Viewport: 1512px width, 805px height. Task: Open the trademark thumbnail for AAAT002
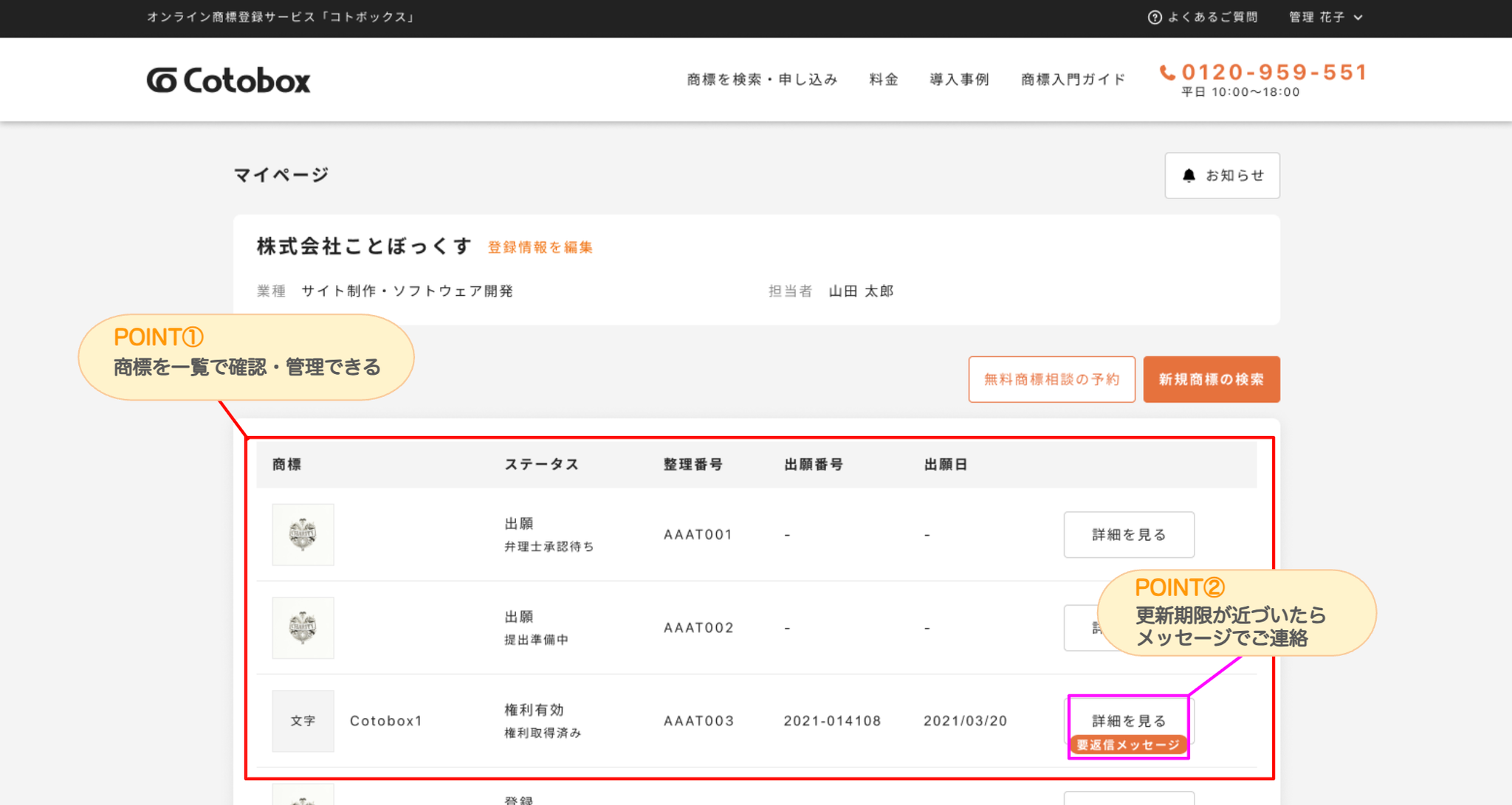coord(303,627)
